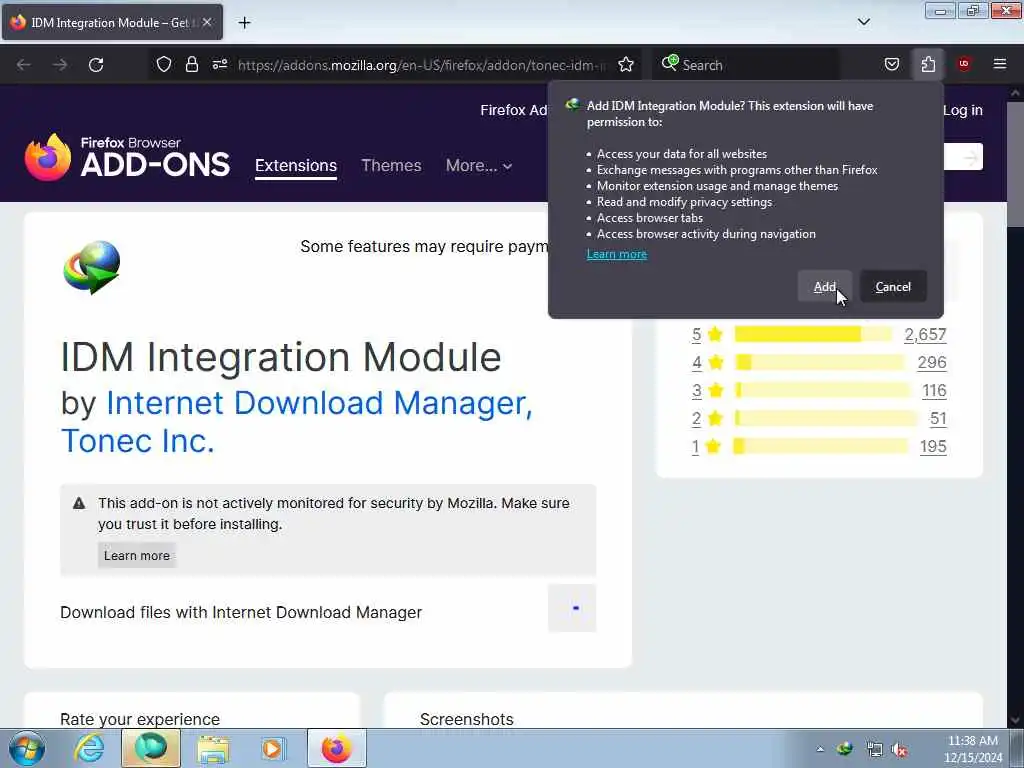Click the 3 star rating count 116
This screenshot has width=1024, height=768.
[x=934, y=391]
